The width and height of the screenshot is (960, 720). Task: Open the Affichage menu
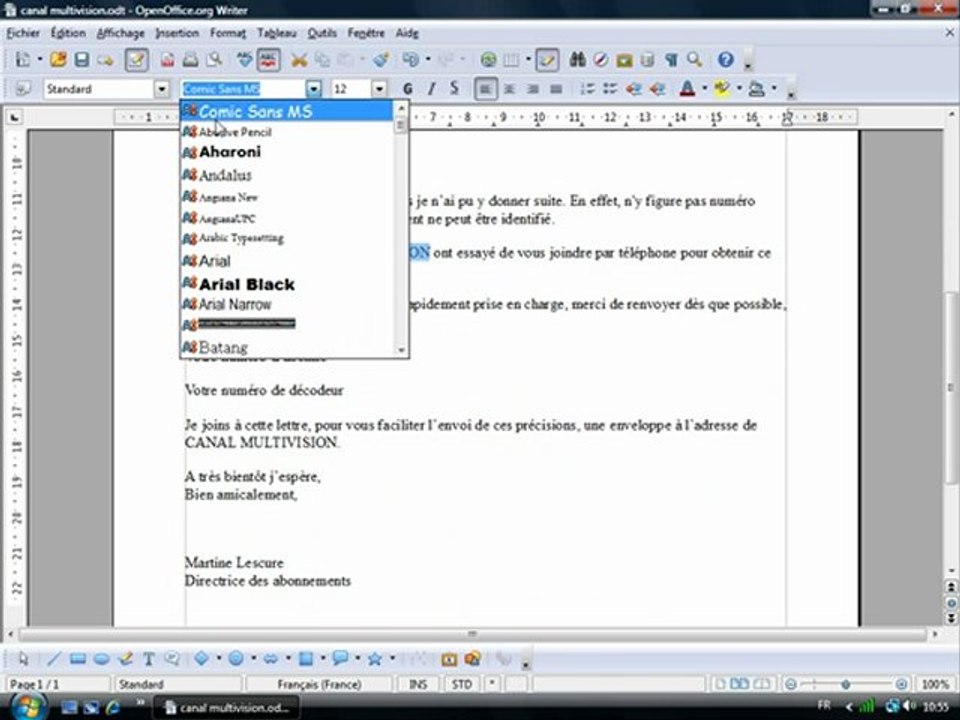point(121,33)
